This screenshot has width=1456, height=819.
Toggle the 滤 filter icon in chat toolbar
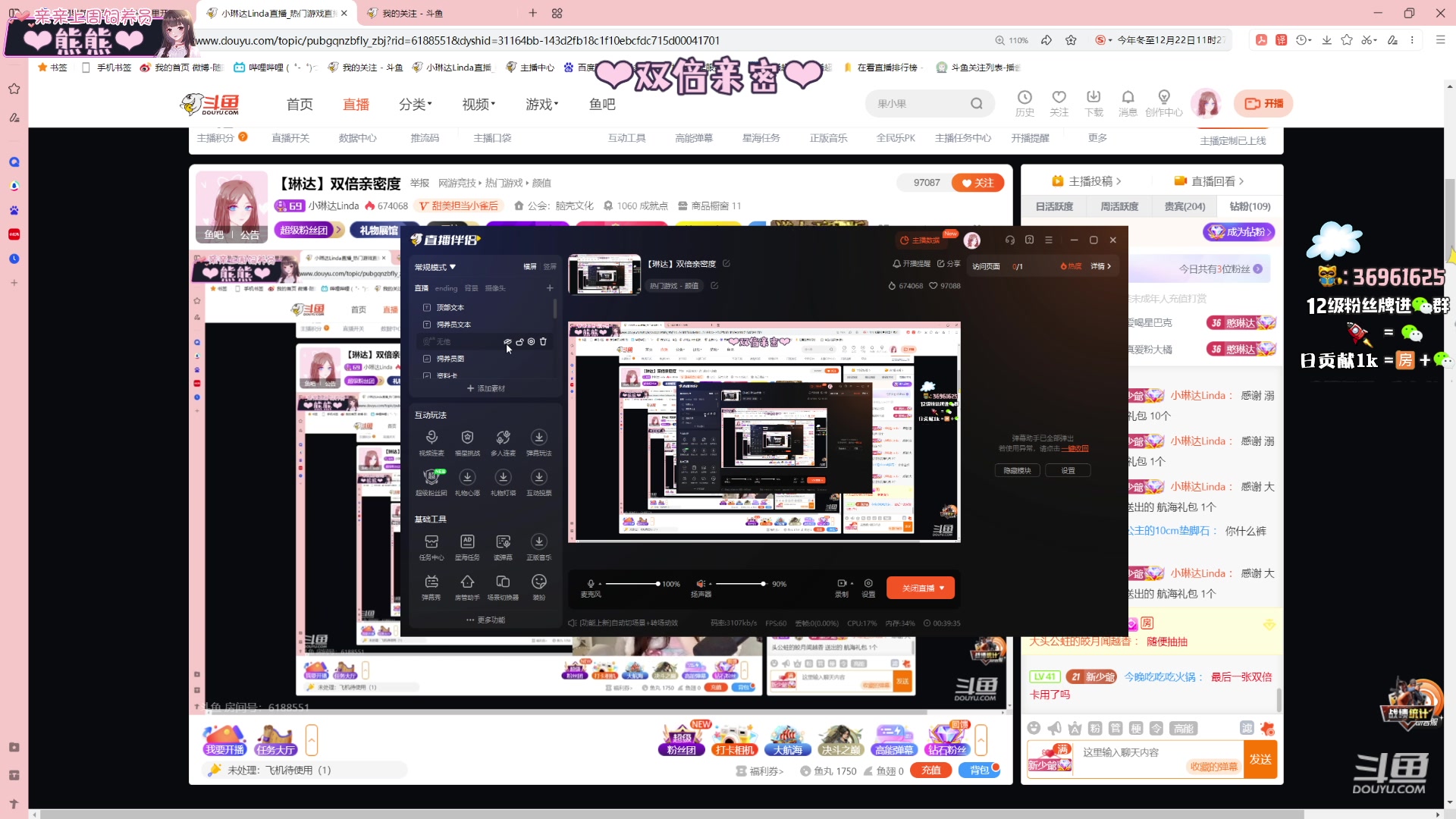(1247, 728)
